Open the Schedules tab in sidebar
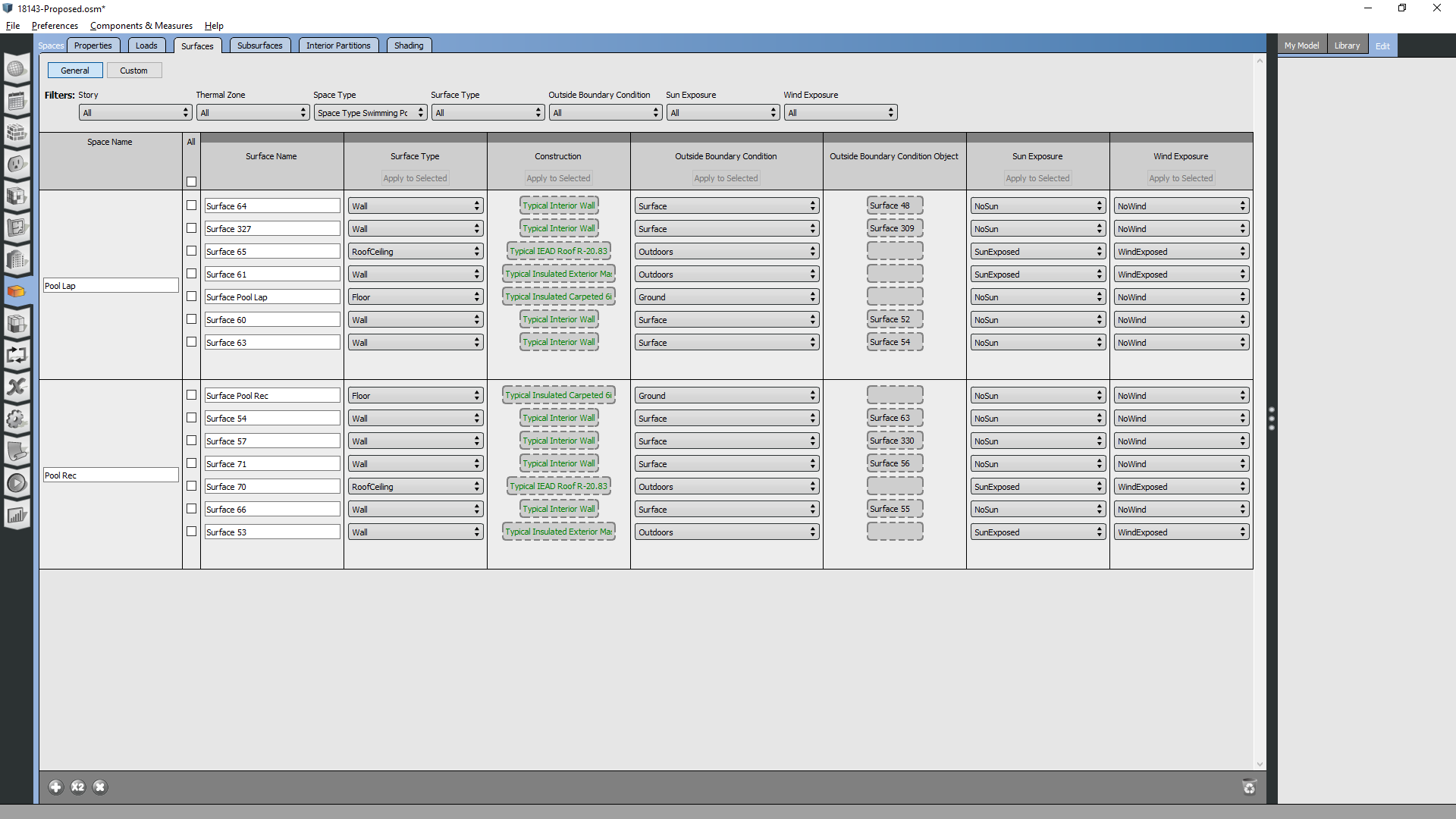The image size is (1456, 819). pyautogui.click(x=16, y=101)
